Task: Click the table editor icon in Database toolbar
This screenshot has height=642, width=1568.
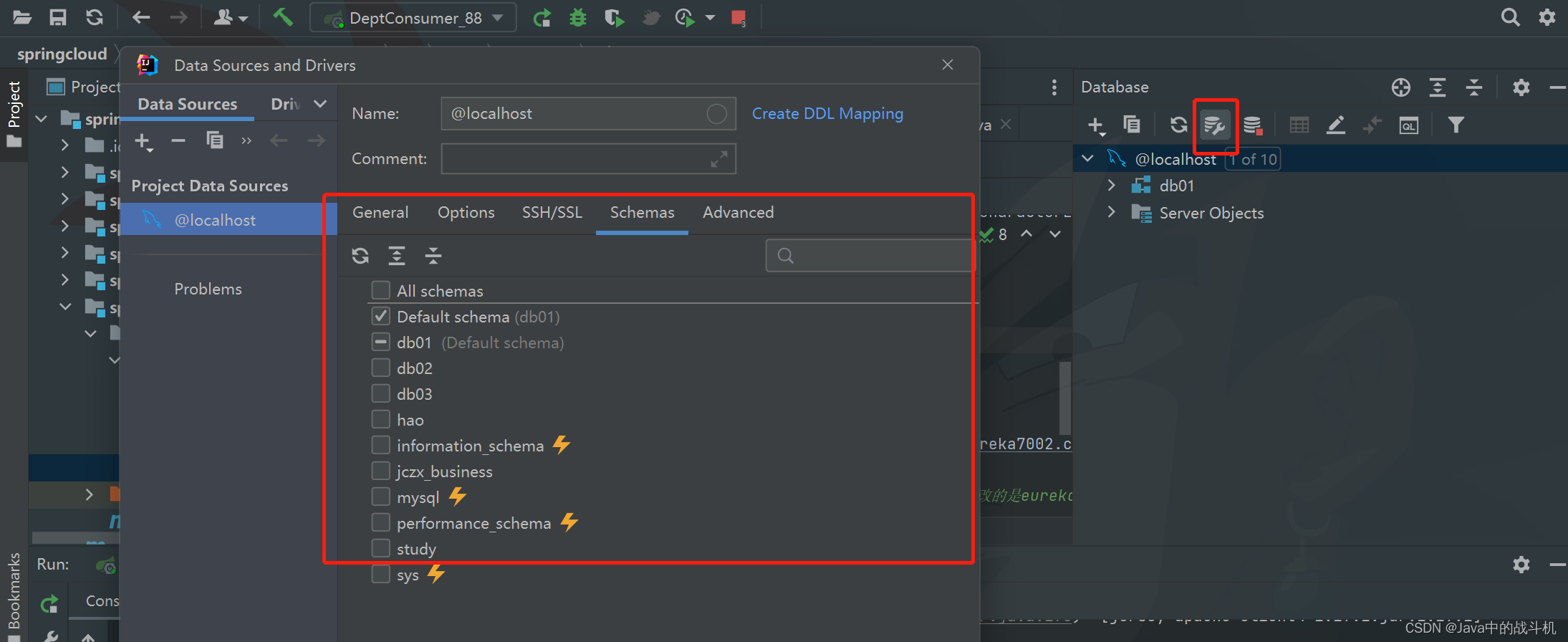Action: [x=1299, y=125]
